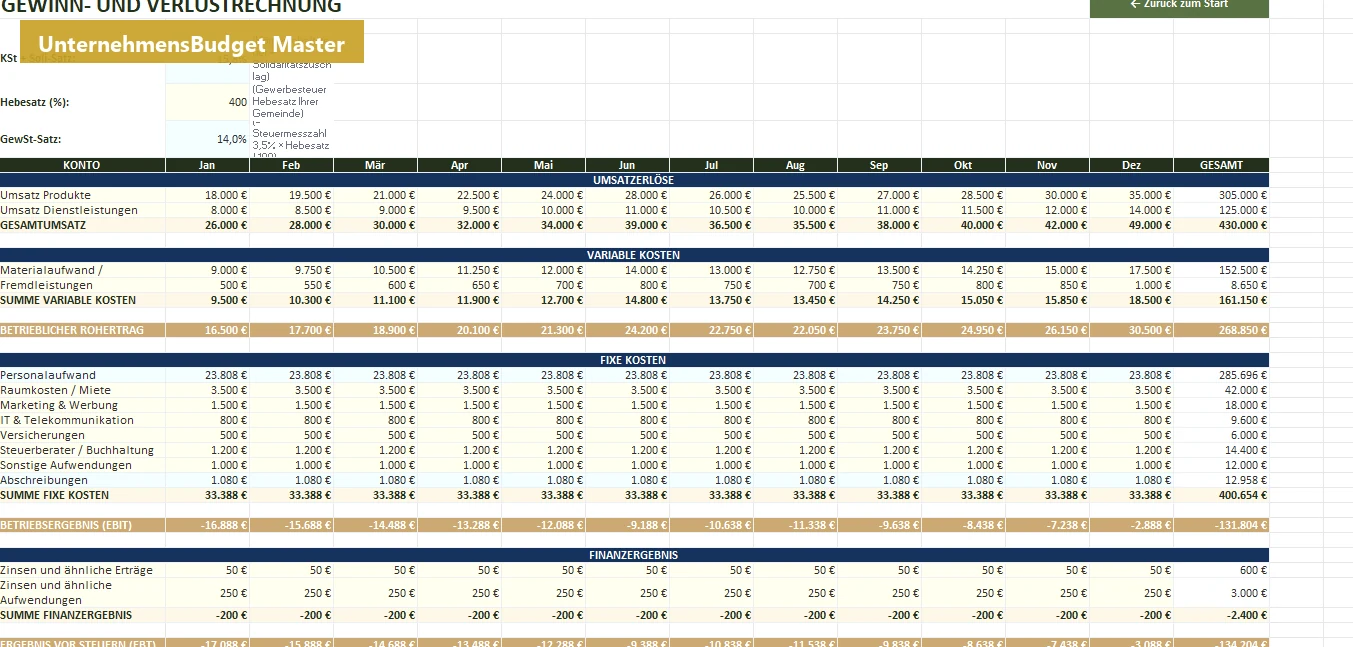Select EBIT total -131.804 €

pyautogui.click(x=1221, y=525)
